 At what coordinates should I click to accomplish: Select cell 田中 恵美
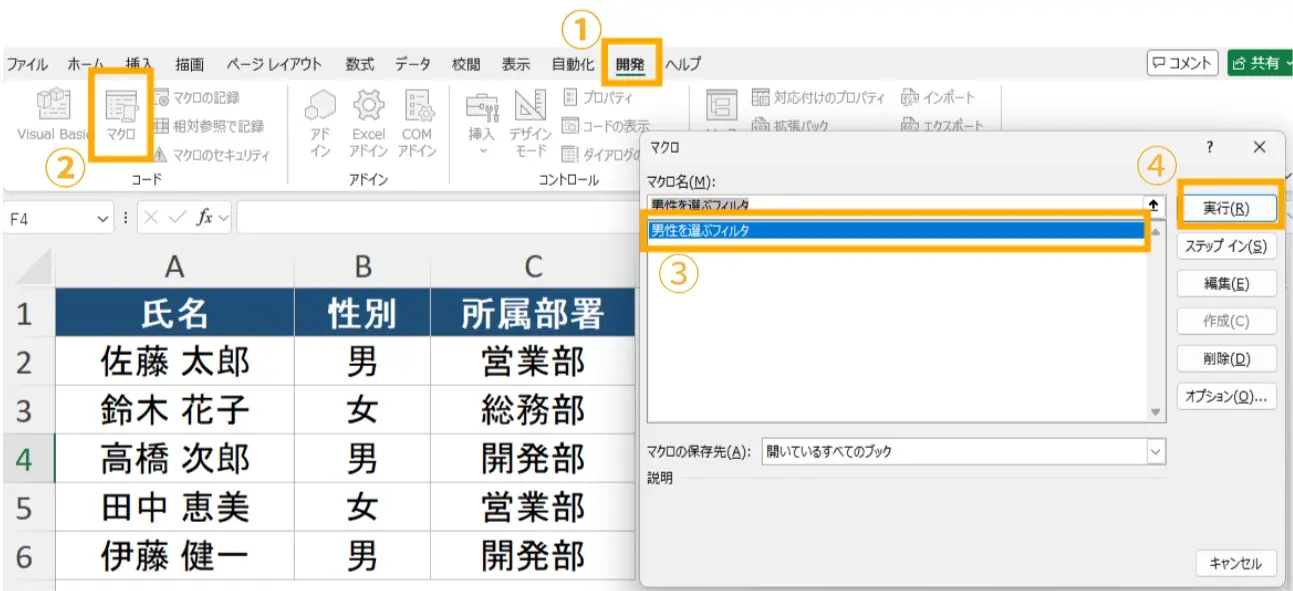tap(174, 508)
